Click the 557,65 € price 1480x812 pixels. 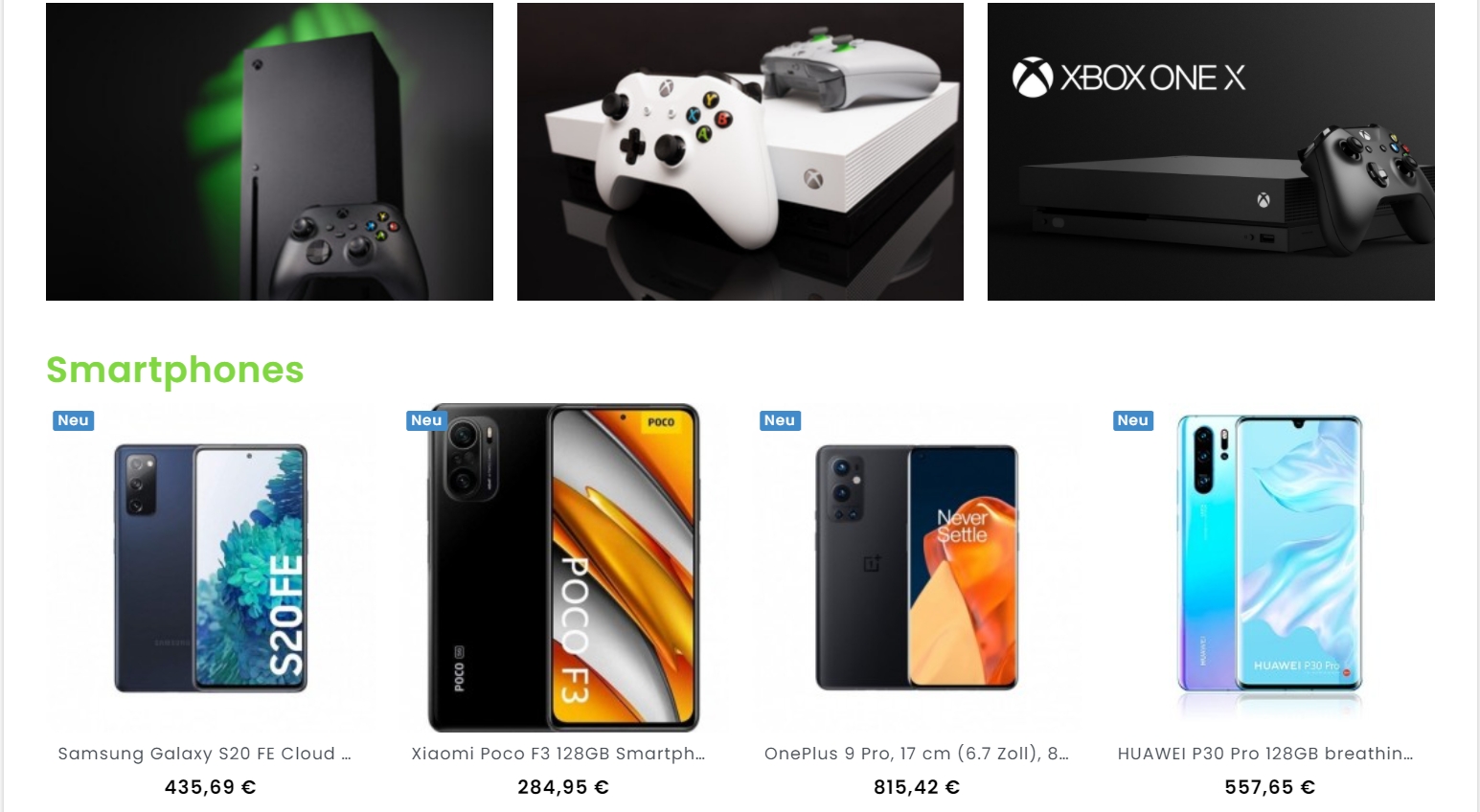1270,787
